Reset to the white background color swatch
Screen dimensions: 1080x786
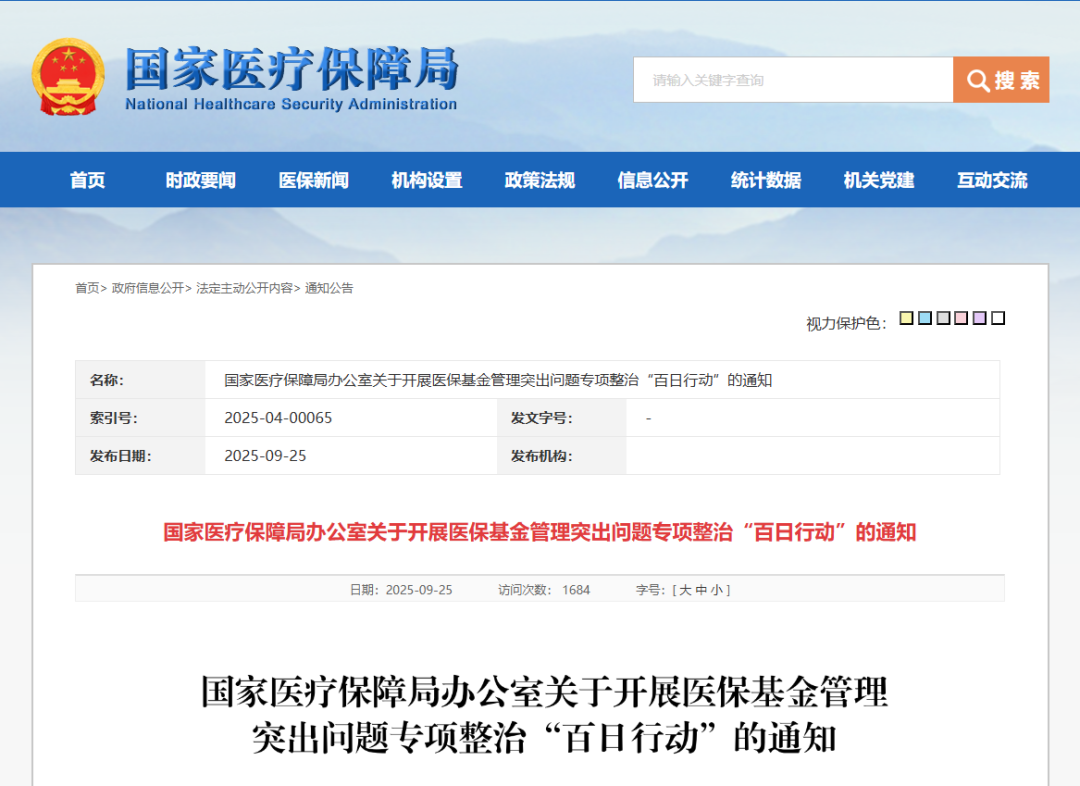click(x=998, y=318)
